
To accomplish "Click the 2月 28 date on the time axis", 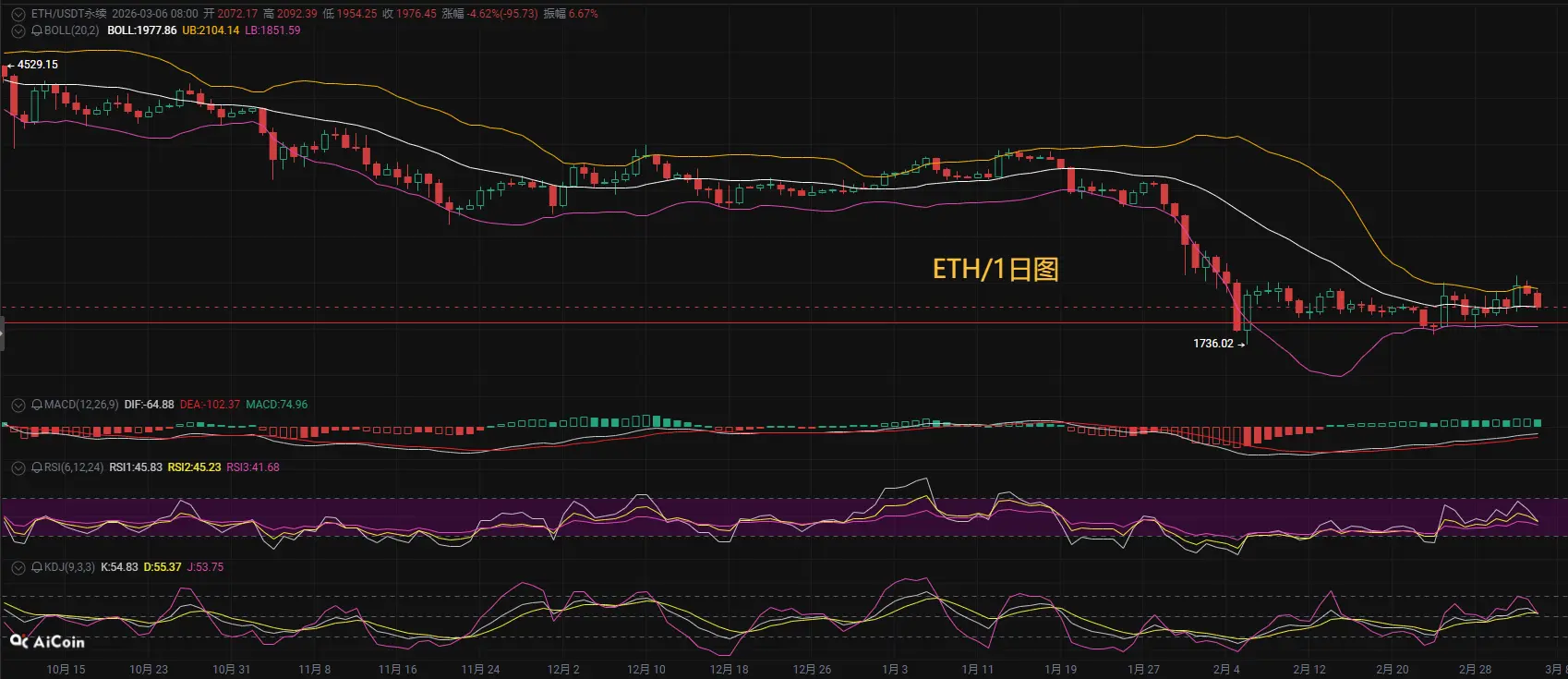I will tap(1475, 670).
